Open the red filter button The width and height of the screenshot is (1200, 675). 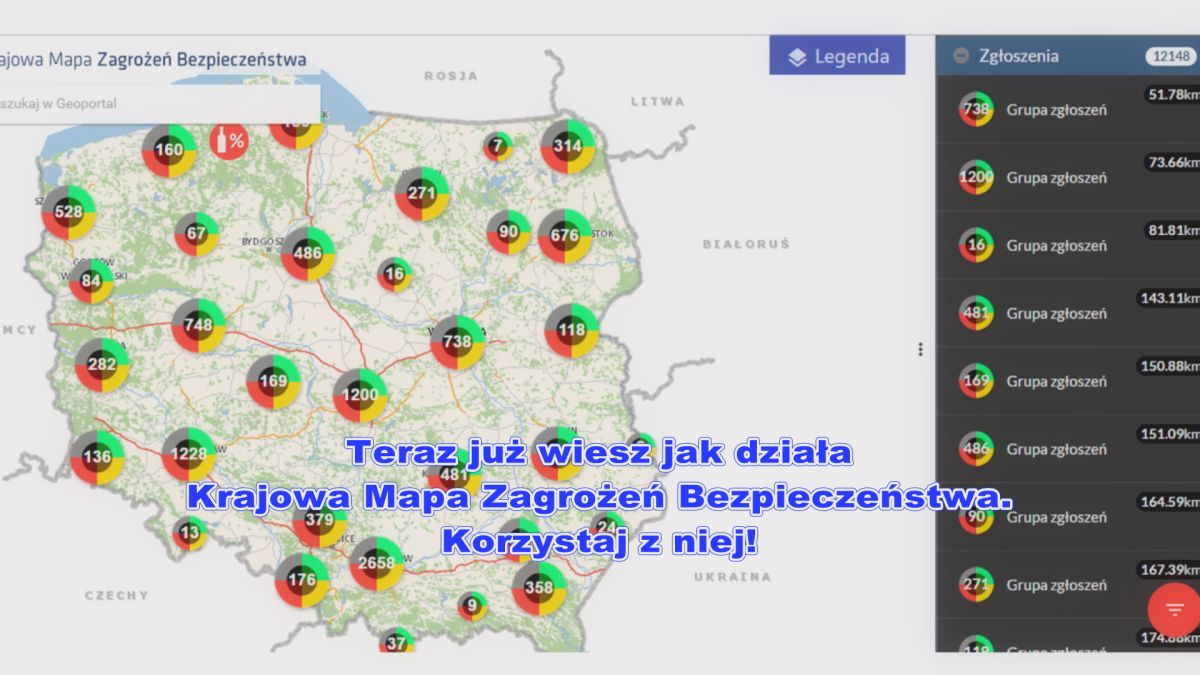[1174, 609]
